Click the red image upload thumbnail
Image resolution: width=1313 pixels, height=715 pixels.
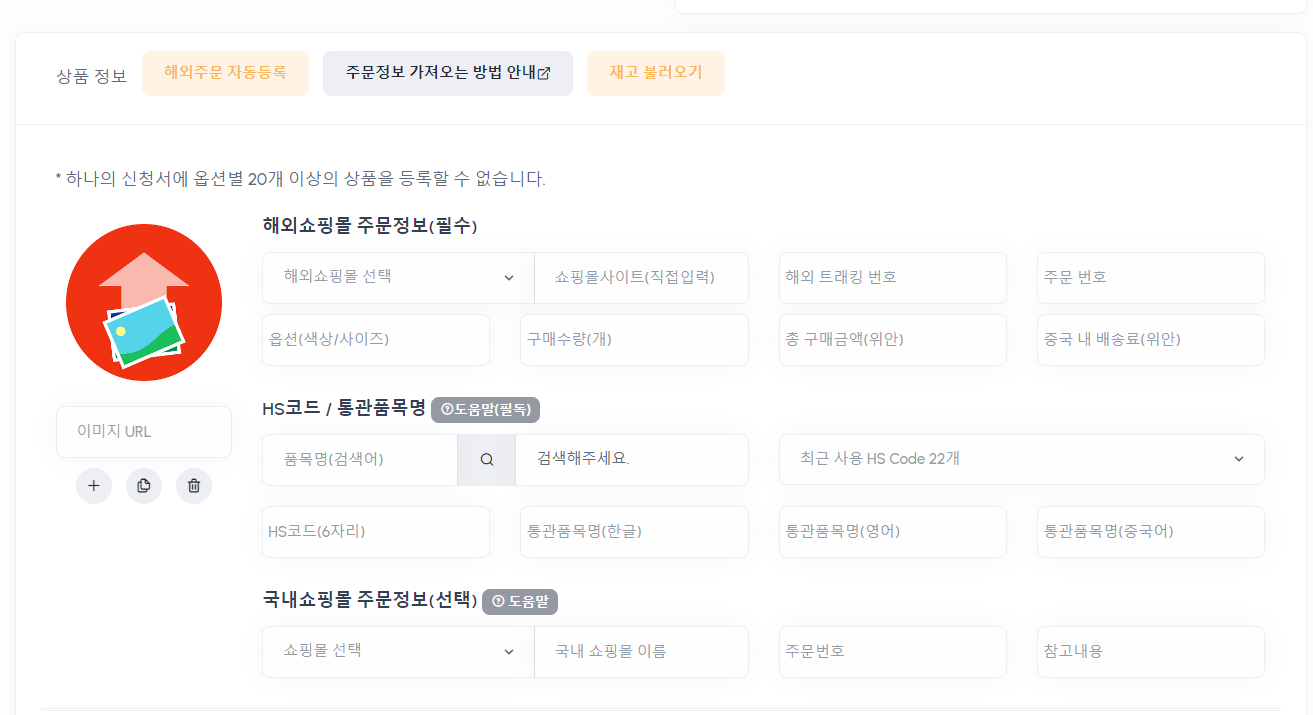pos(144,303)
